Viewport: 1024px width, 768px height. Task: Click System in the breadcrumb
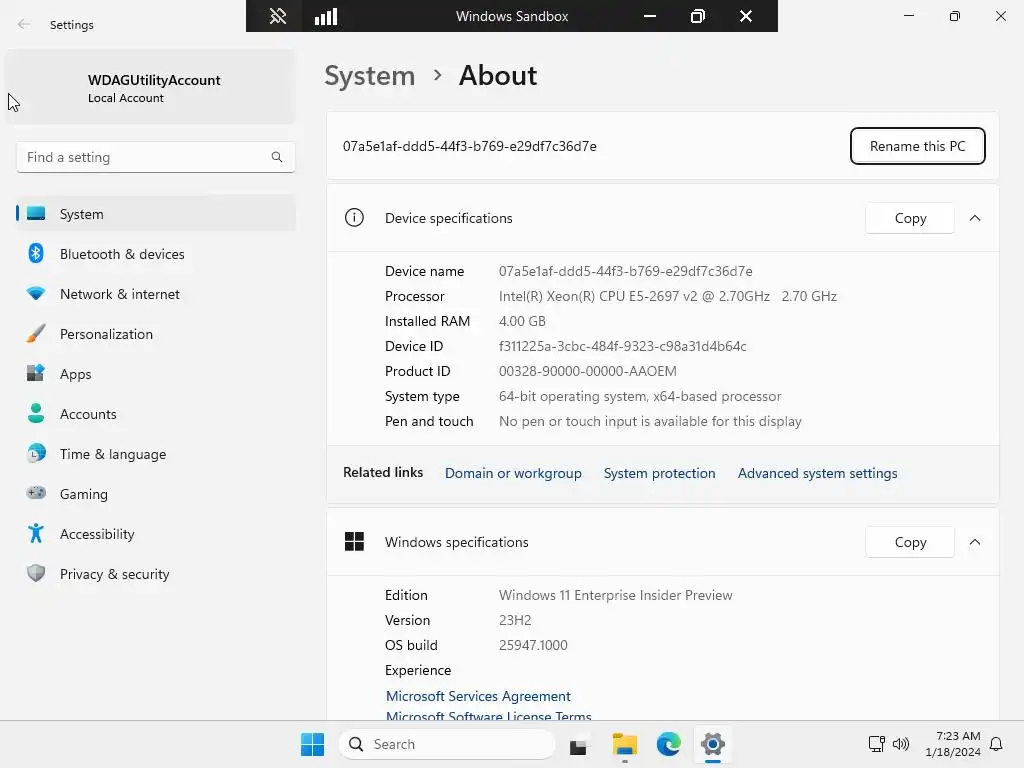pos(370,76)
